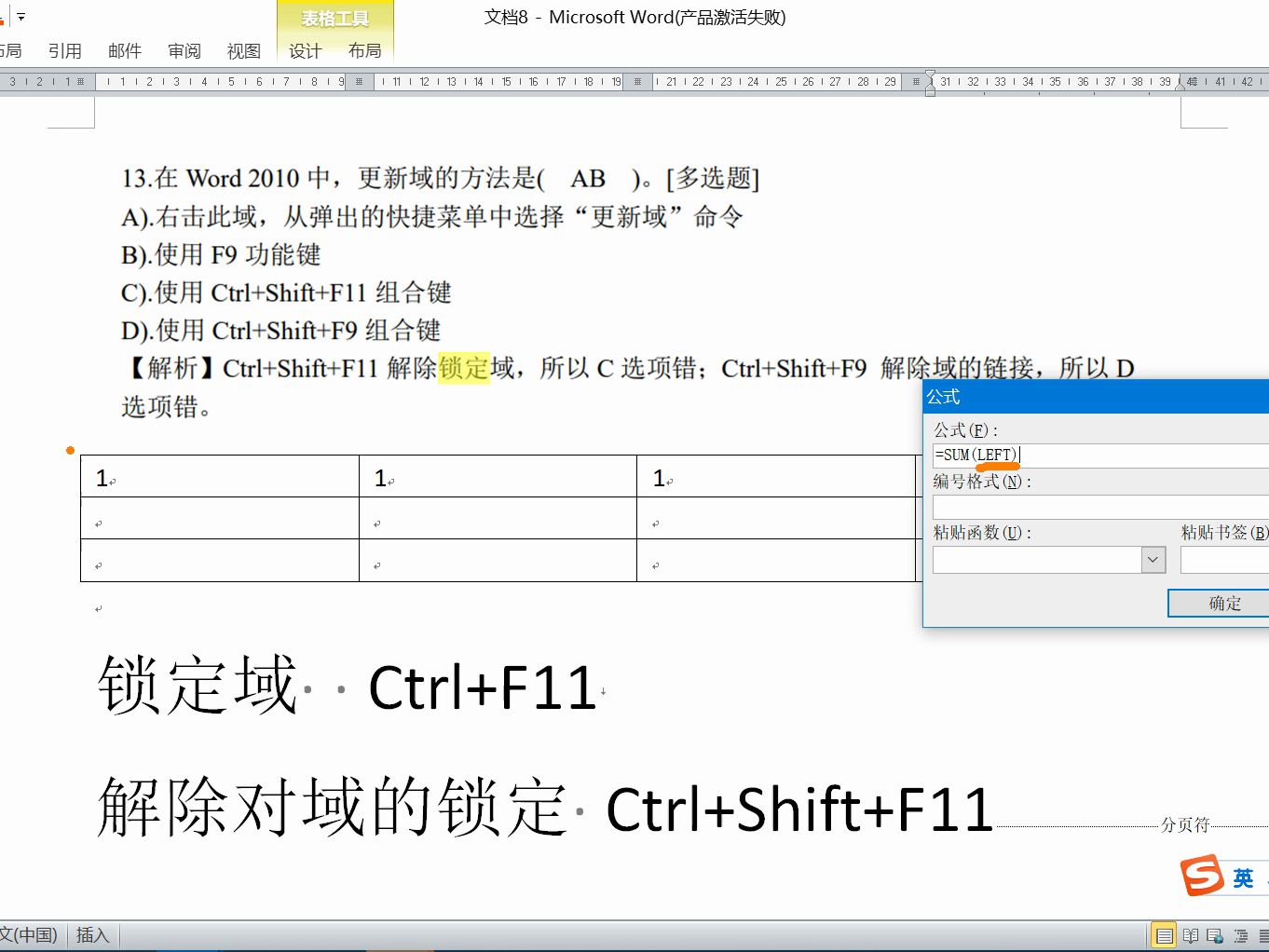This screenshot has height=952, width=1269.
Task: Click the large text '解除对域的锁定'
Action: 333,807
